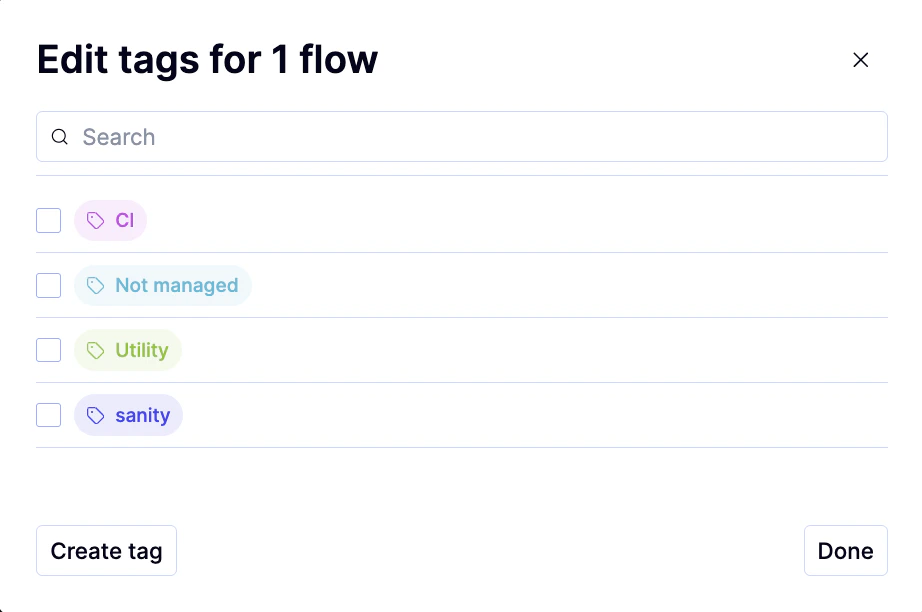The height and width of the screenshot is (612, 922).
Task: Click the Edit tags for 1 flow heading
Action: [x=207, y=59]
